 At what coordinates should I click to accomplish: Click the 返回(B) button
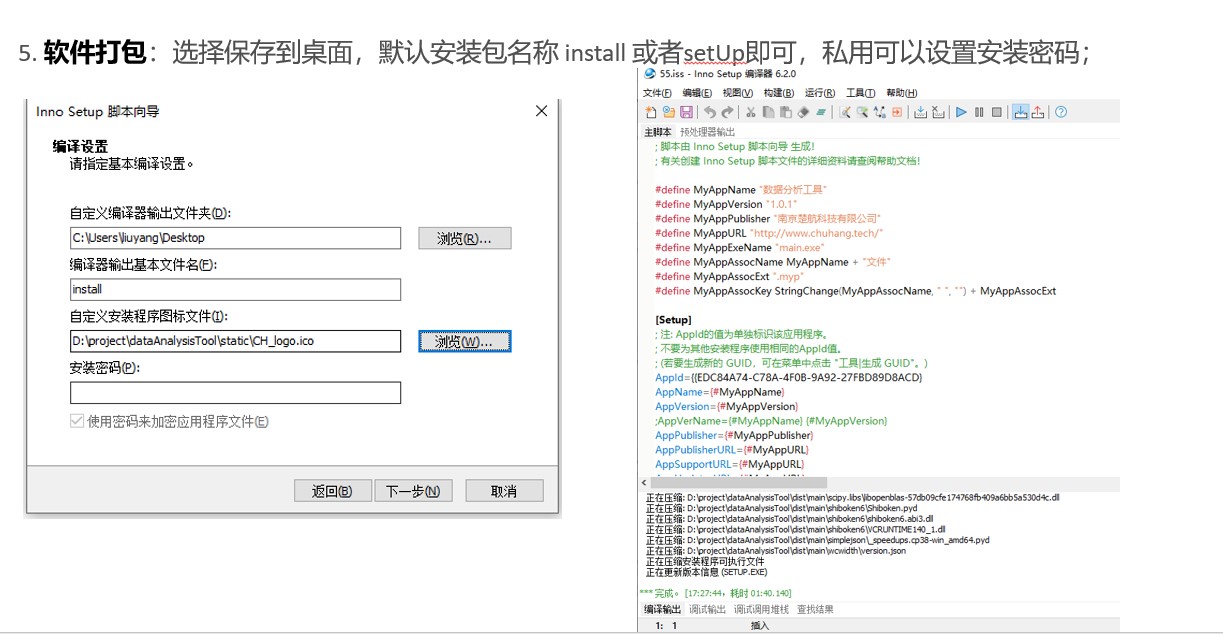332,491
